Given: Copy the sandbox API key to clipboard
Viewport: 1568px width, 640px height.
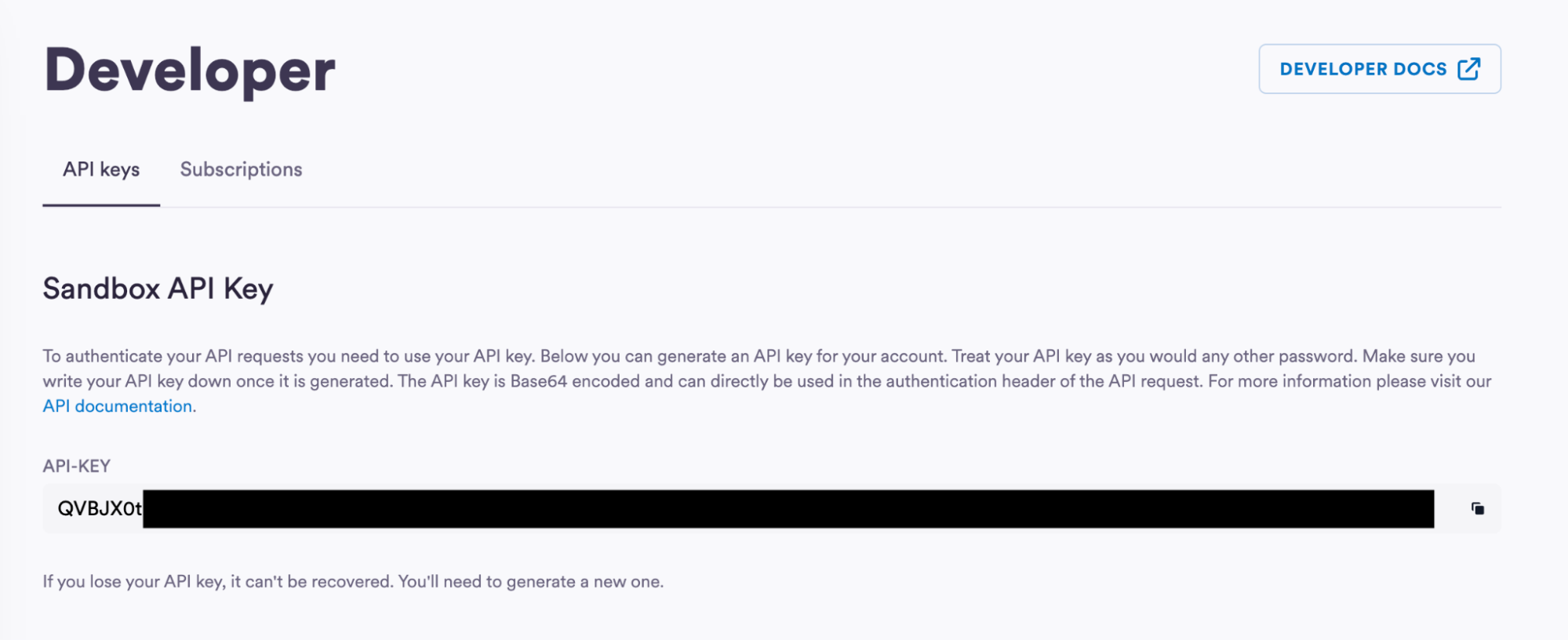Looking at the screenshot, I should point(1478,509).
